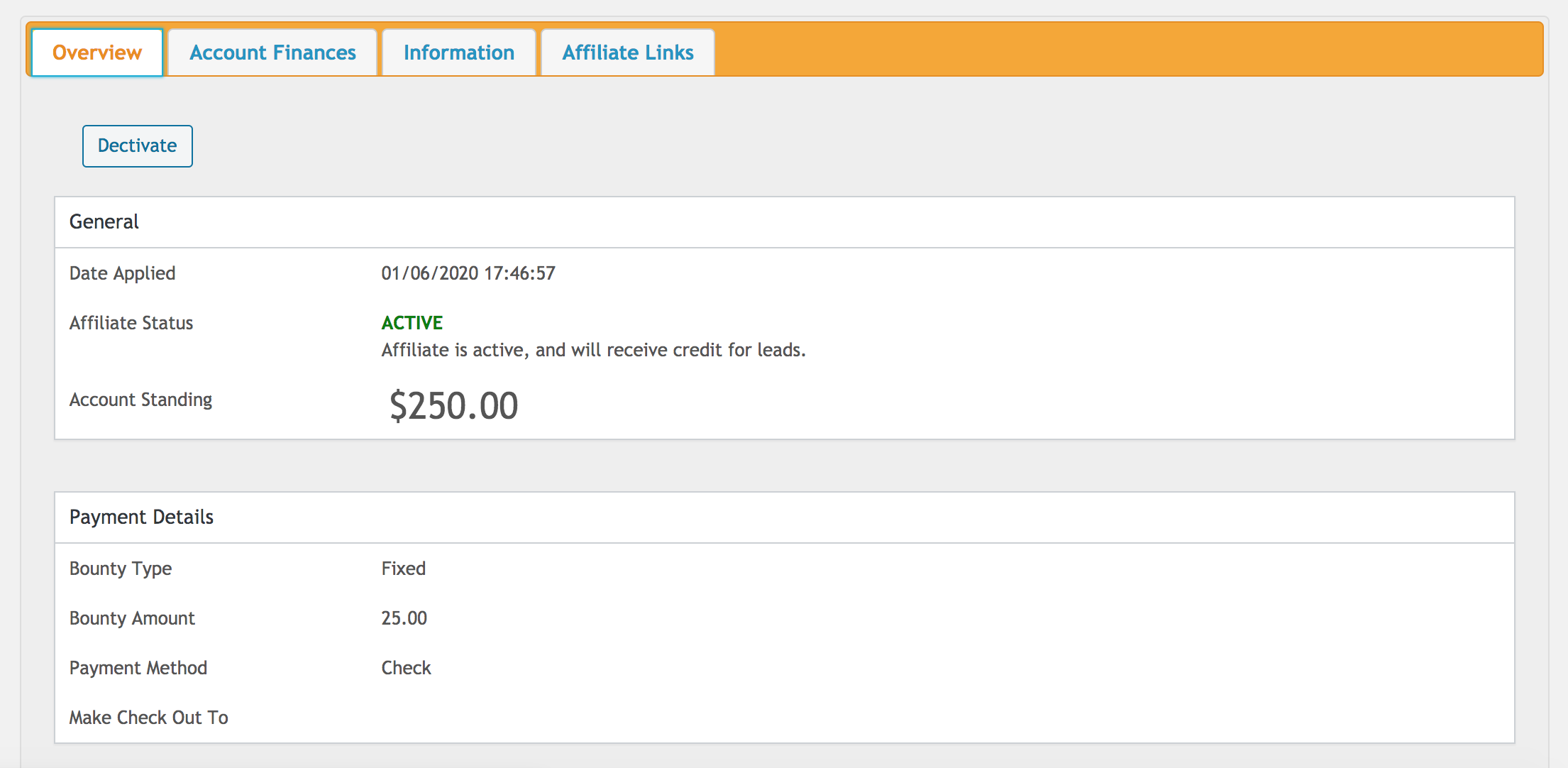
Task: Click the Dectivate button
Action: 137,146
